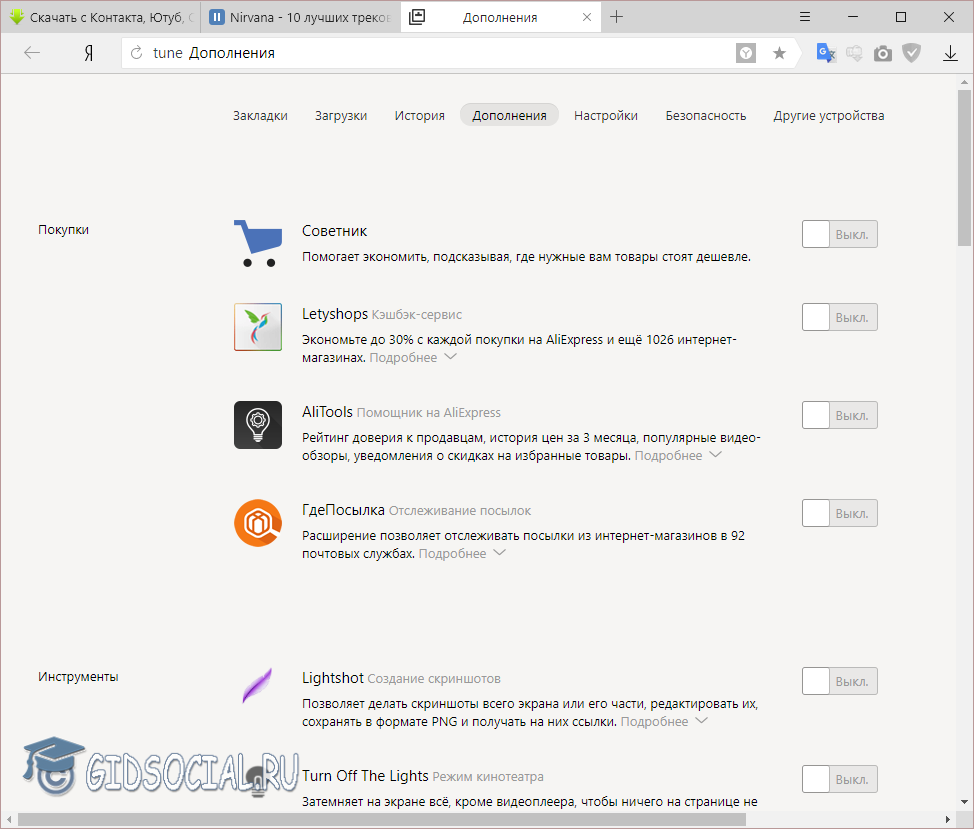Click the Советник extension title
This screenshot has width=974, height=829.
[334, 231]
